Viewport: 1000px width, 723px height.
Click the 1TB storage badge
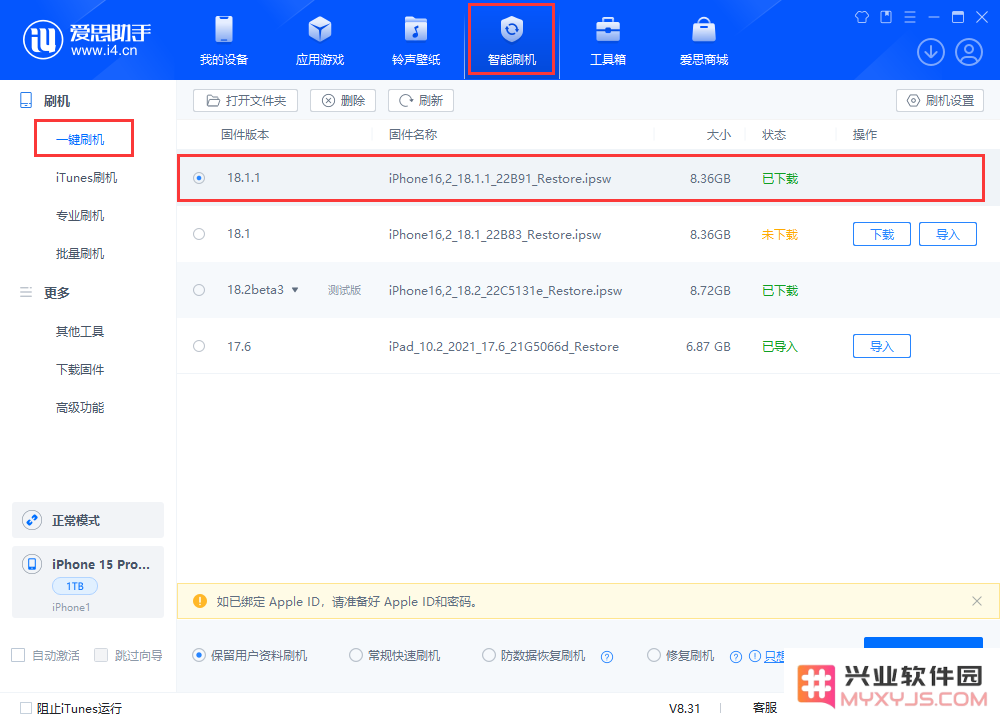pyautogui.click(x=75, y=586)
